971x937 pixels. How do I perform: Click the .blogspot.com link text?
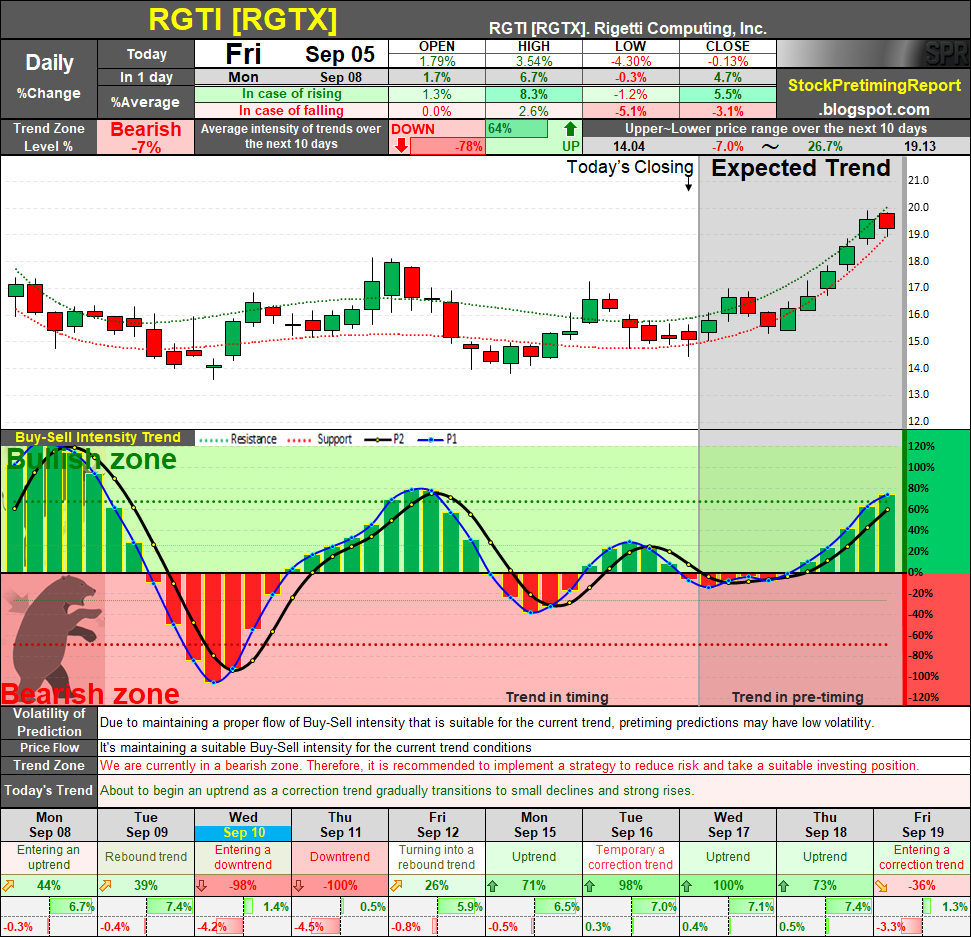pos(874,110)
